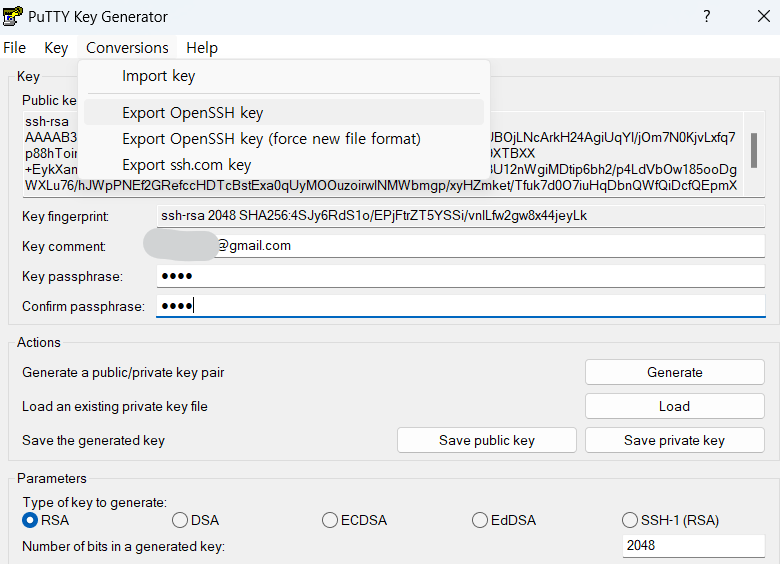Viewport: 780px width, 564px height.
Task: Open the Help menu
Action: [x=201, y=48]
